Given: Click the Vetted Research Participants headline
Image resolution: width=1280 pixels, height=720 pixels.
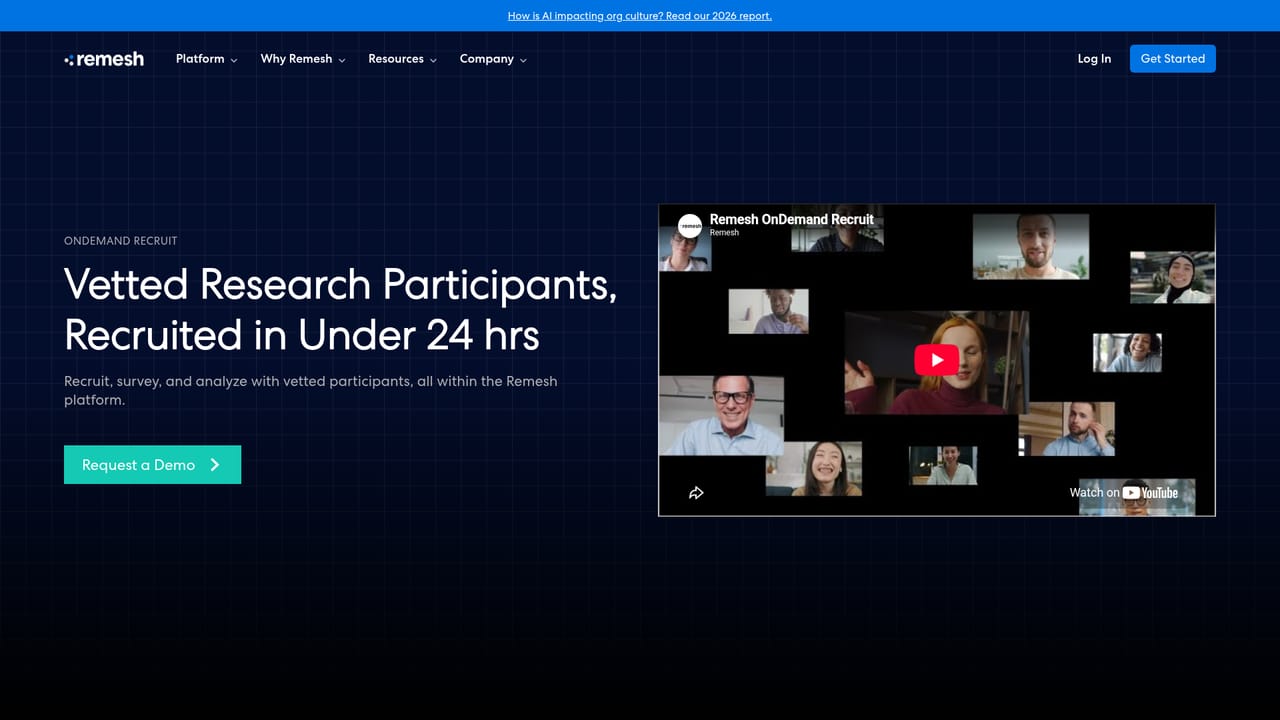Looking at the screenshot, I should coord(340,309).
